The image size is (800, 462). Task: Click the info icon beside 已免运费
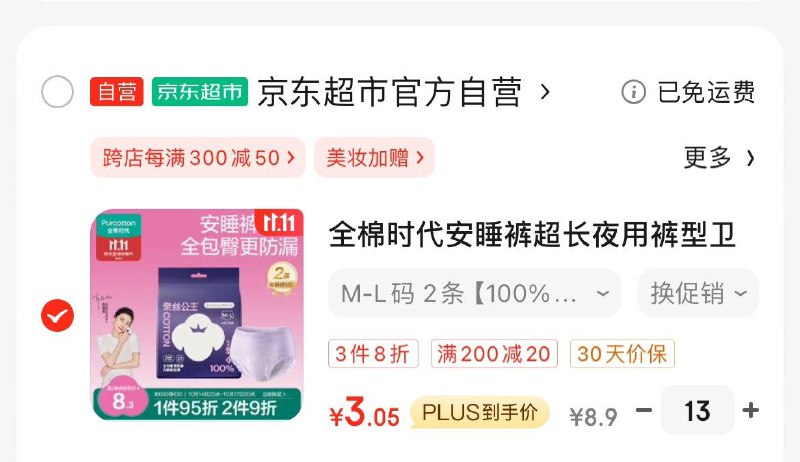click(633, 92)
